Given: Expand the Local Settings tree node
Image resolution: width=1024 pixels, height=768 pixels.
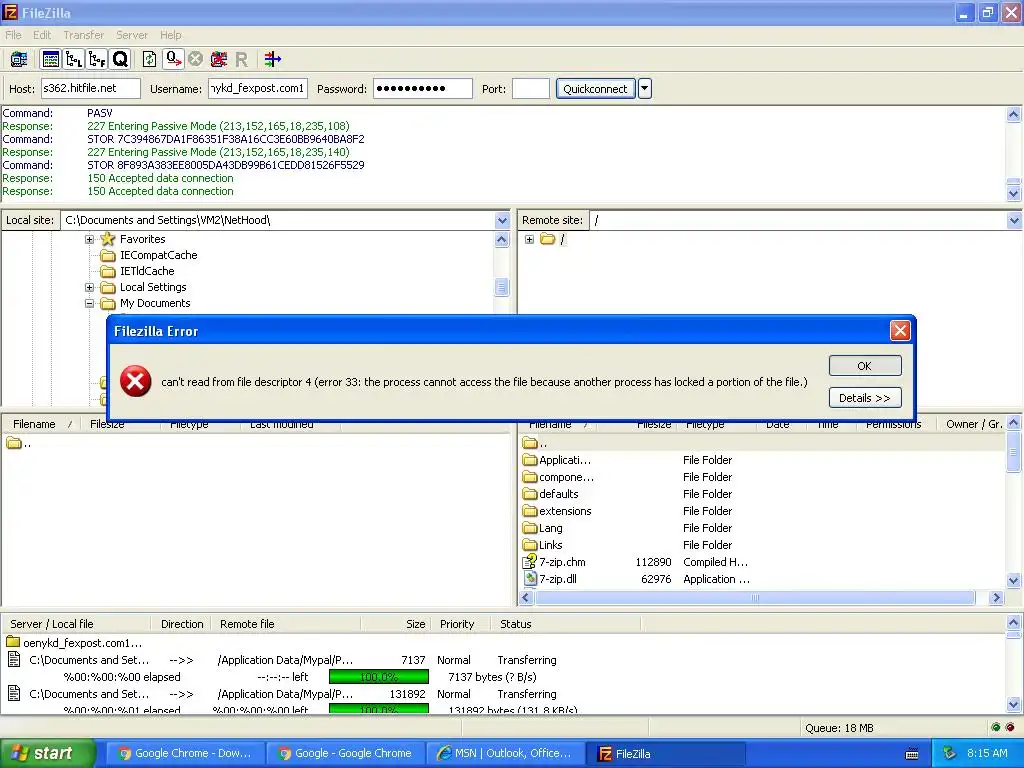Looking at the screenshot, I should [x=89, y=287].
